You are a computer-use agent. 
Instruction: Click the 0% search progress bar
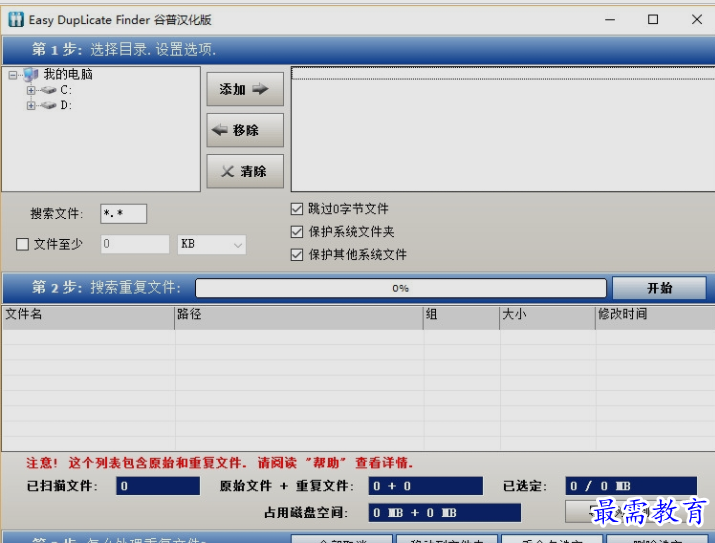tap(401, 288)
